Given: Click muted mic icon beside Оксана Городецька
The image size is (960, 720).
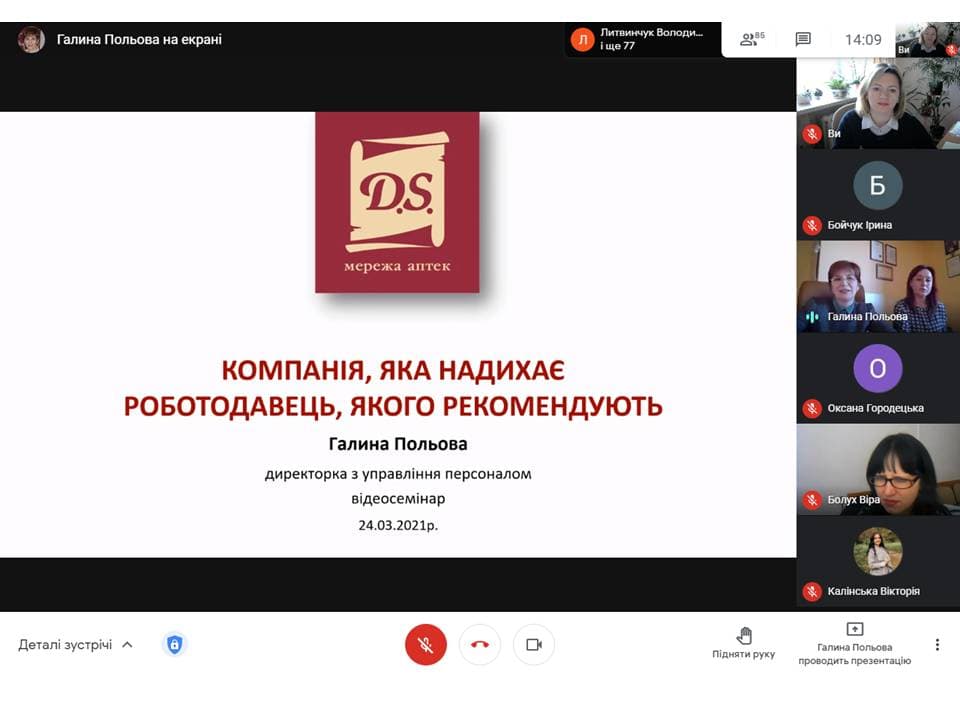Looking at the screenshot, I should point(812,408).
